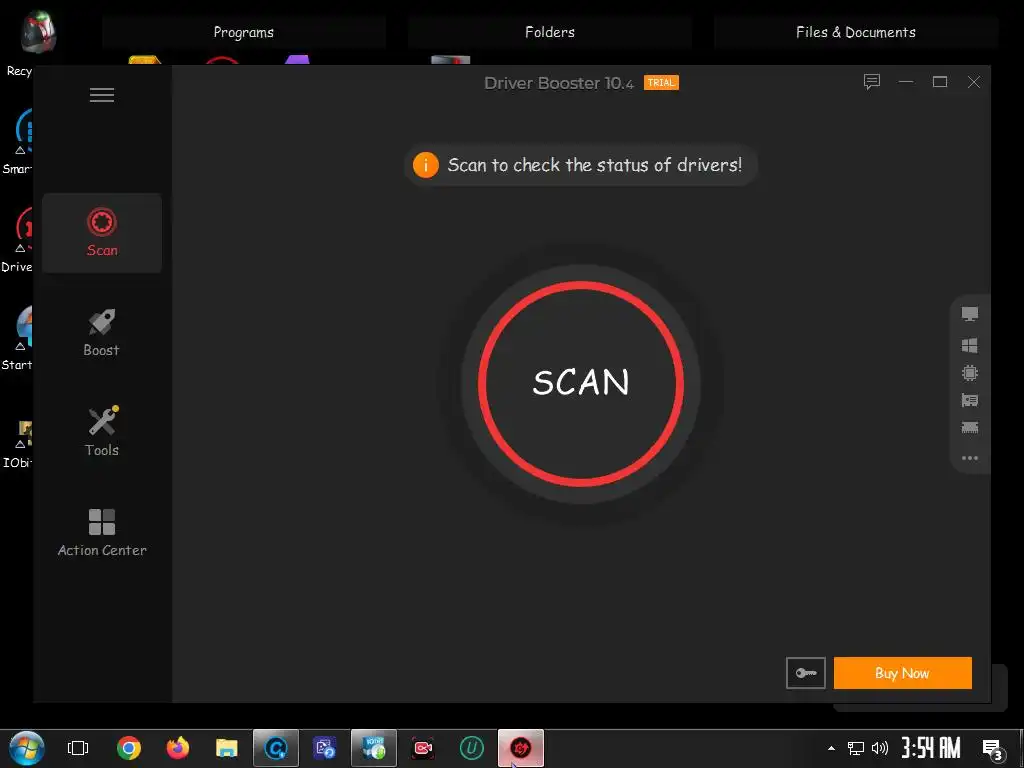The width and height of the screenshot is (1024, 768).
Task: Start driver scan with big SCAN button
Action: click(x=581, y=383)
